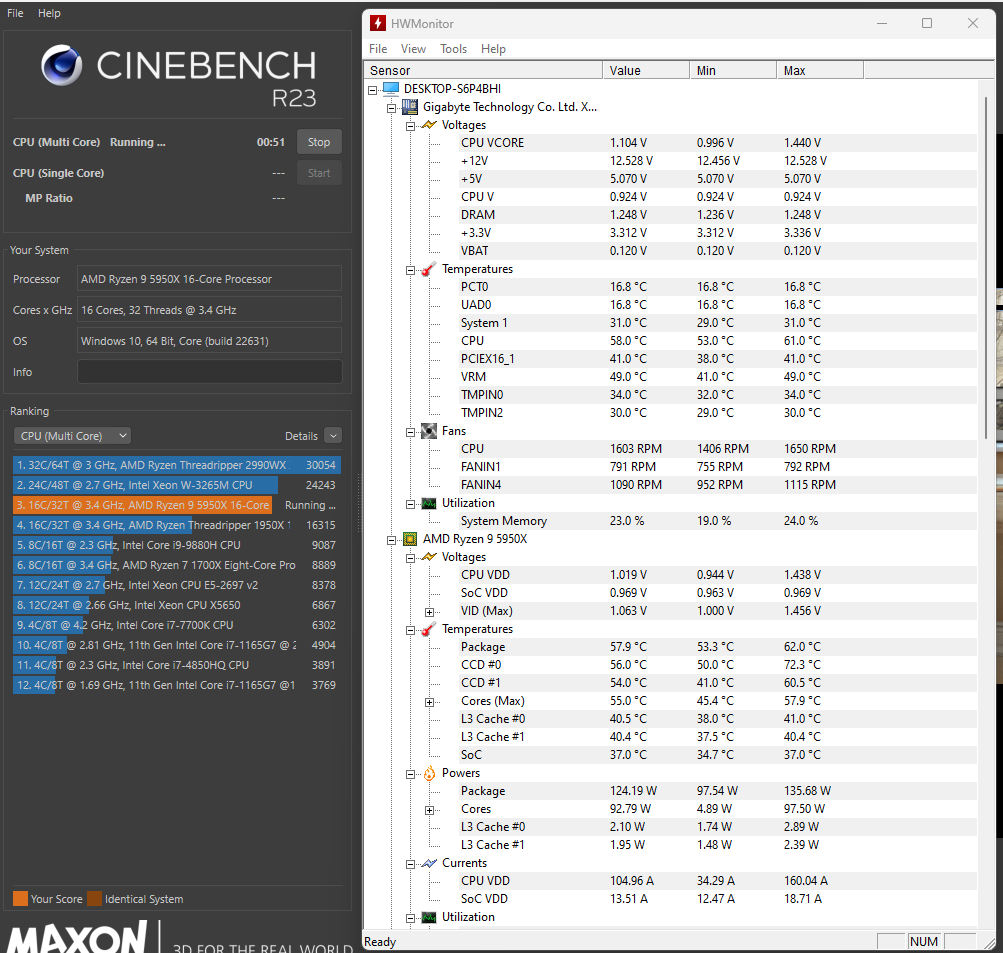This screenshot has width=1003, height=953.
Task: Click the Value column header
Action: [x=645, y=70]
